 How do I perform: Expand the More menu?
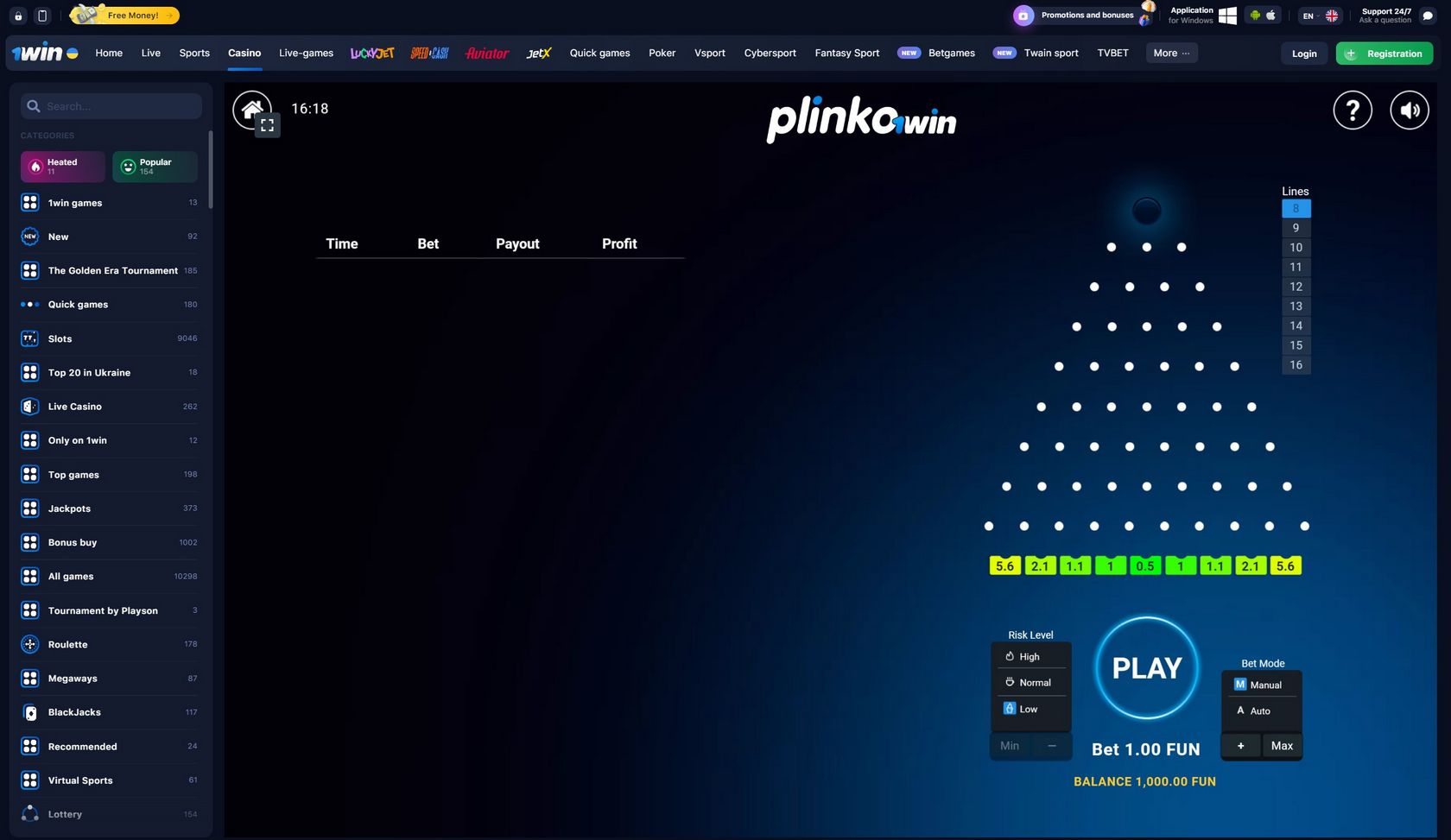tap(1171, 53)
